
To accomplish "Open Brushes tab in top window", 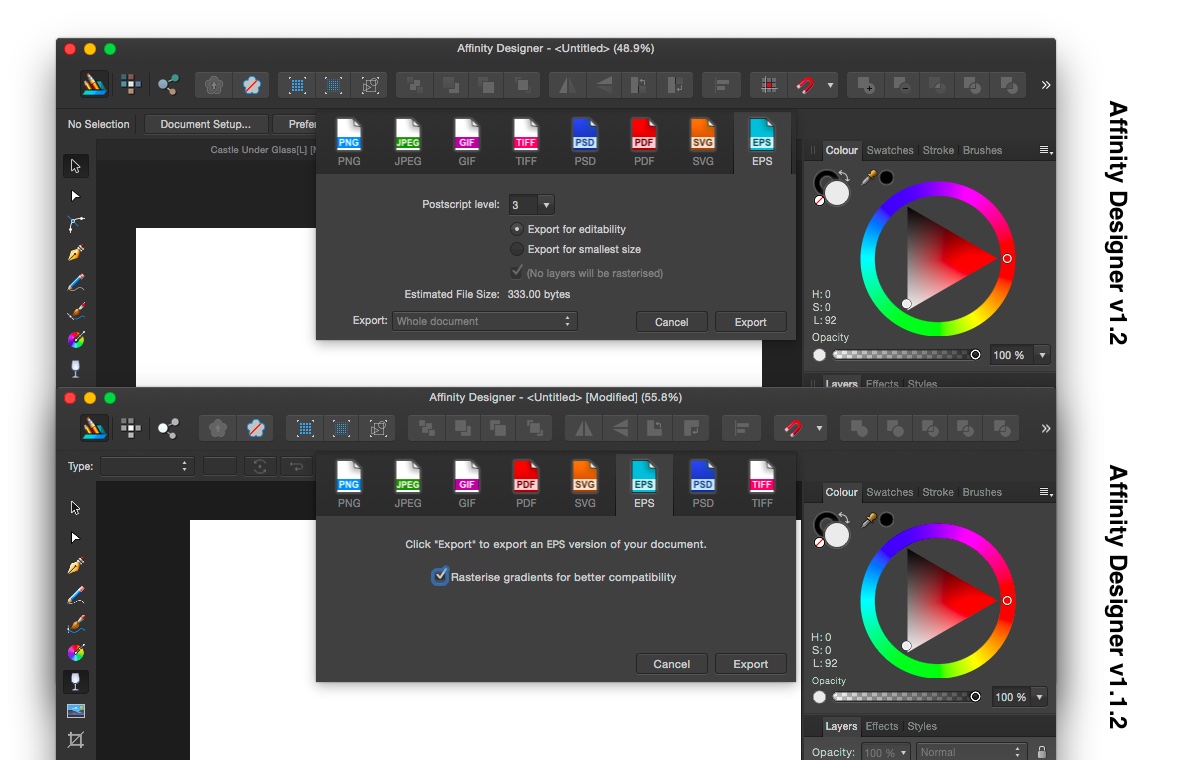I will (x=982, y=150).
